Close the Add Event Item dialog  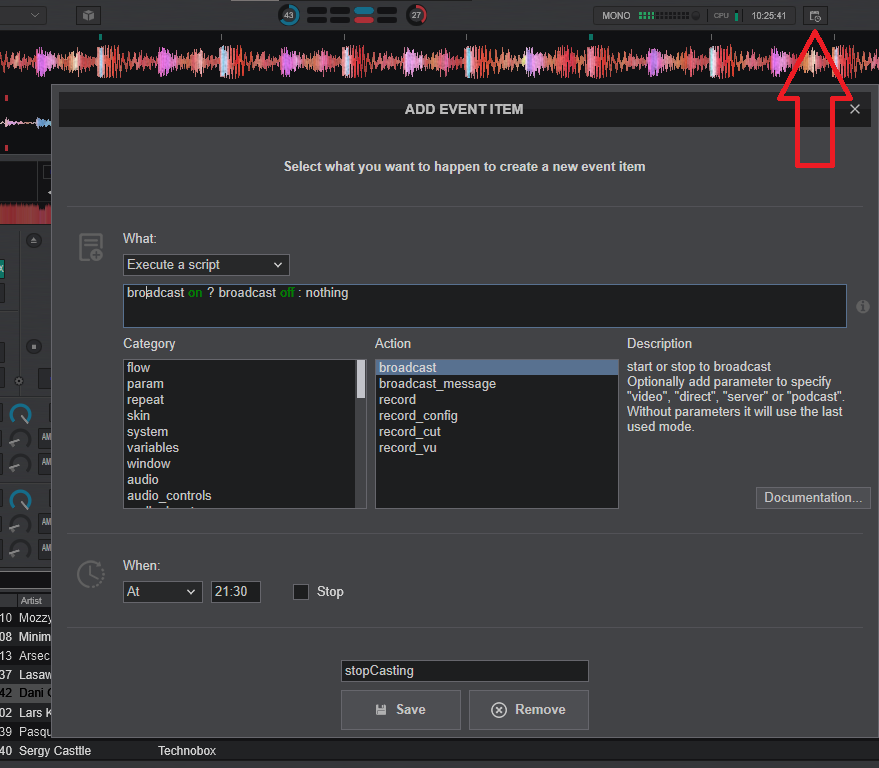pyautogui.click(x=854, y=109)
